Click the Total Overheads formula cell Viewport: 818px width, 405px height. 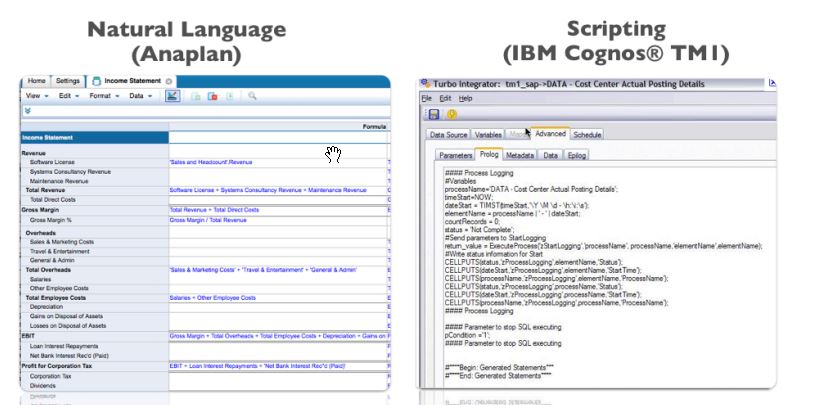(278, 270)
